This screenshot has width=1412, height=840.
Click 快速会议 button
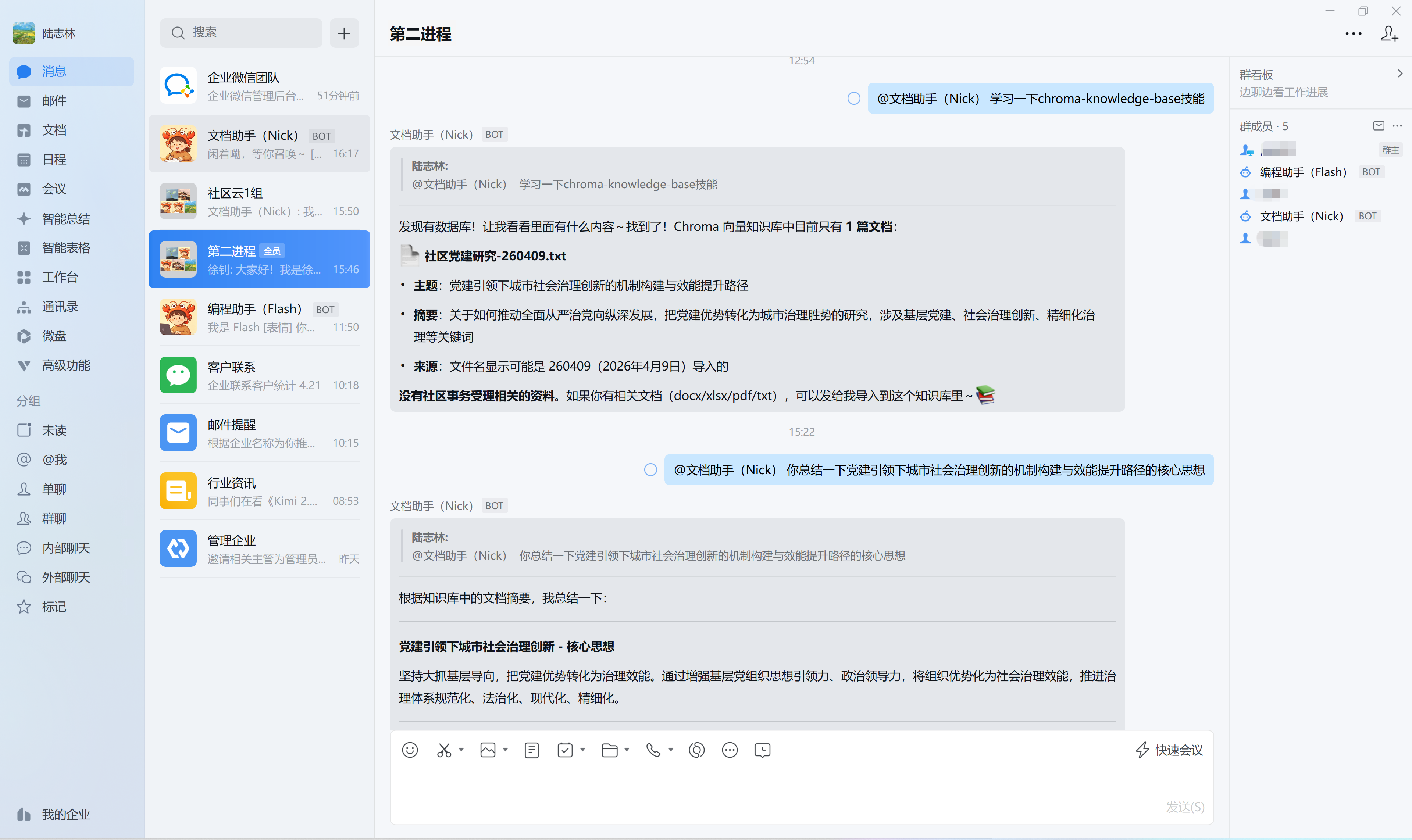(1170, 750)
